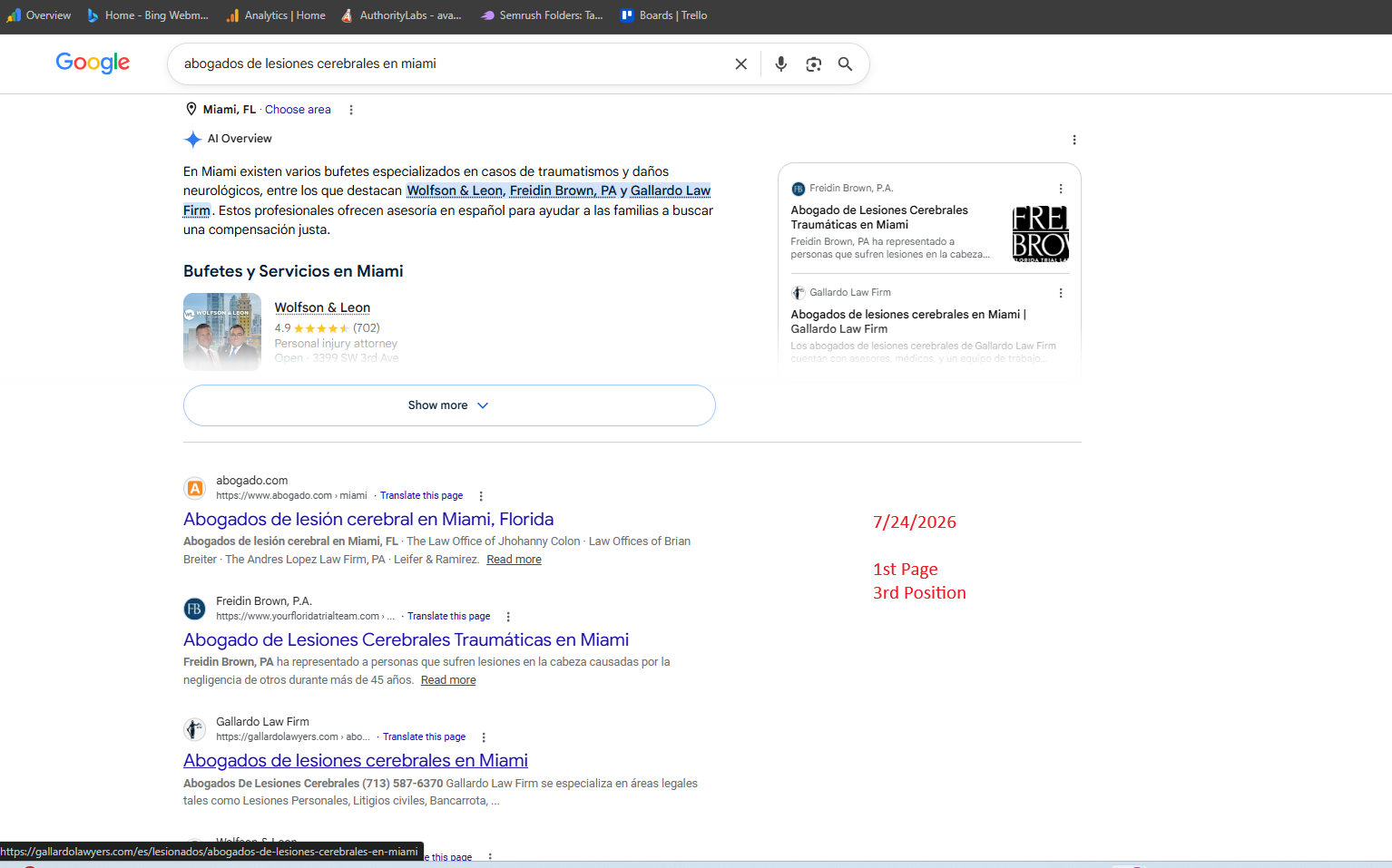Click the https://www.abogado.com › miami URL text
The height and width of the screenshot is (868, 1392).
point(291,496)
